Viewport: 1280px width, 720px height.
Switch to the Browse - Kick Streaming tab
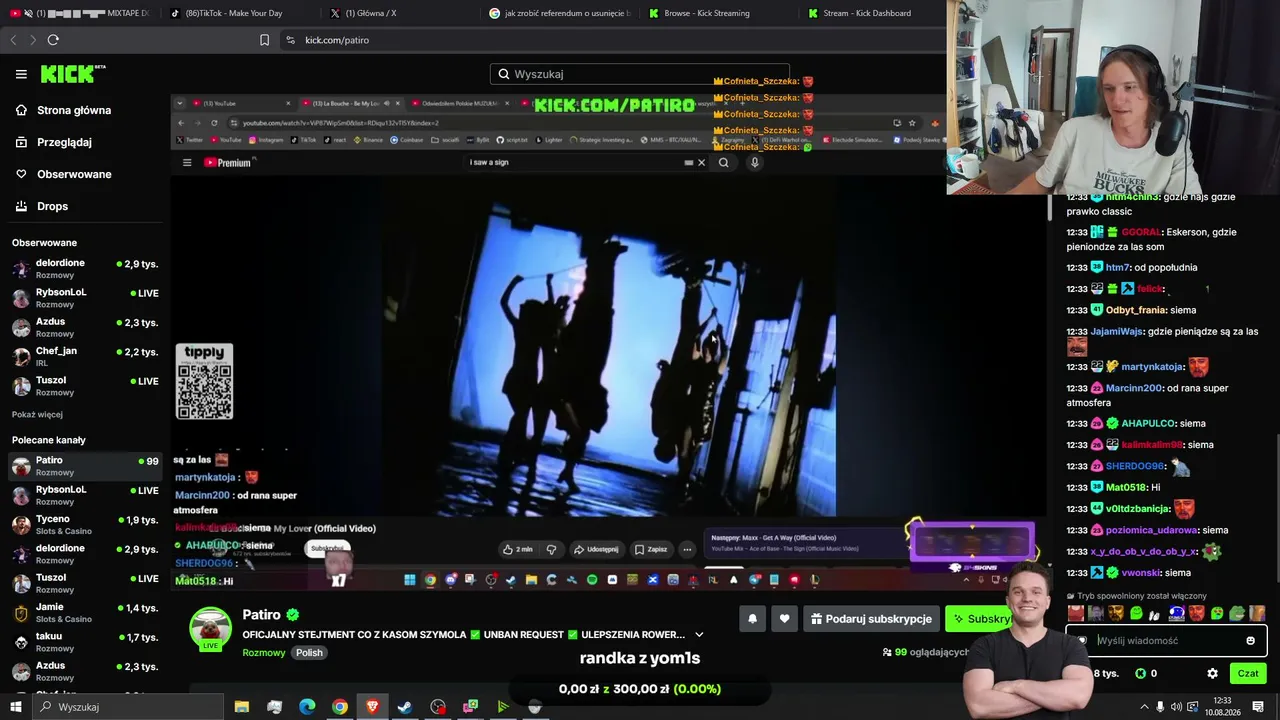coord(714,13)
